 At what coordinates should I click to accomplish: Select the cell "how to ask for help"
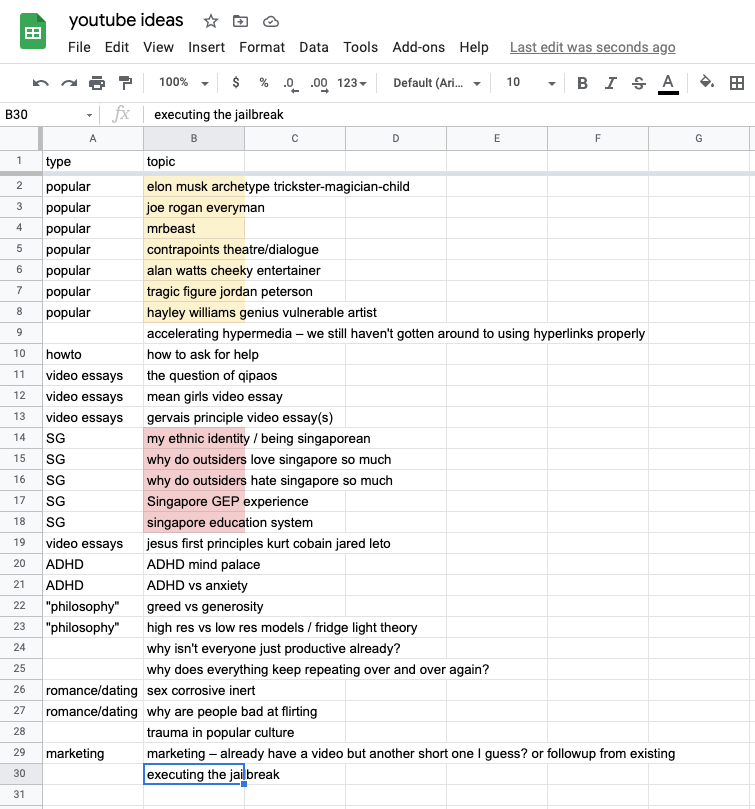click(x=194, y=354)
